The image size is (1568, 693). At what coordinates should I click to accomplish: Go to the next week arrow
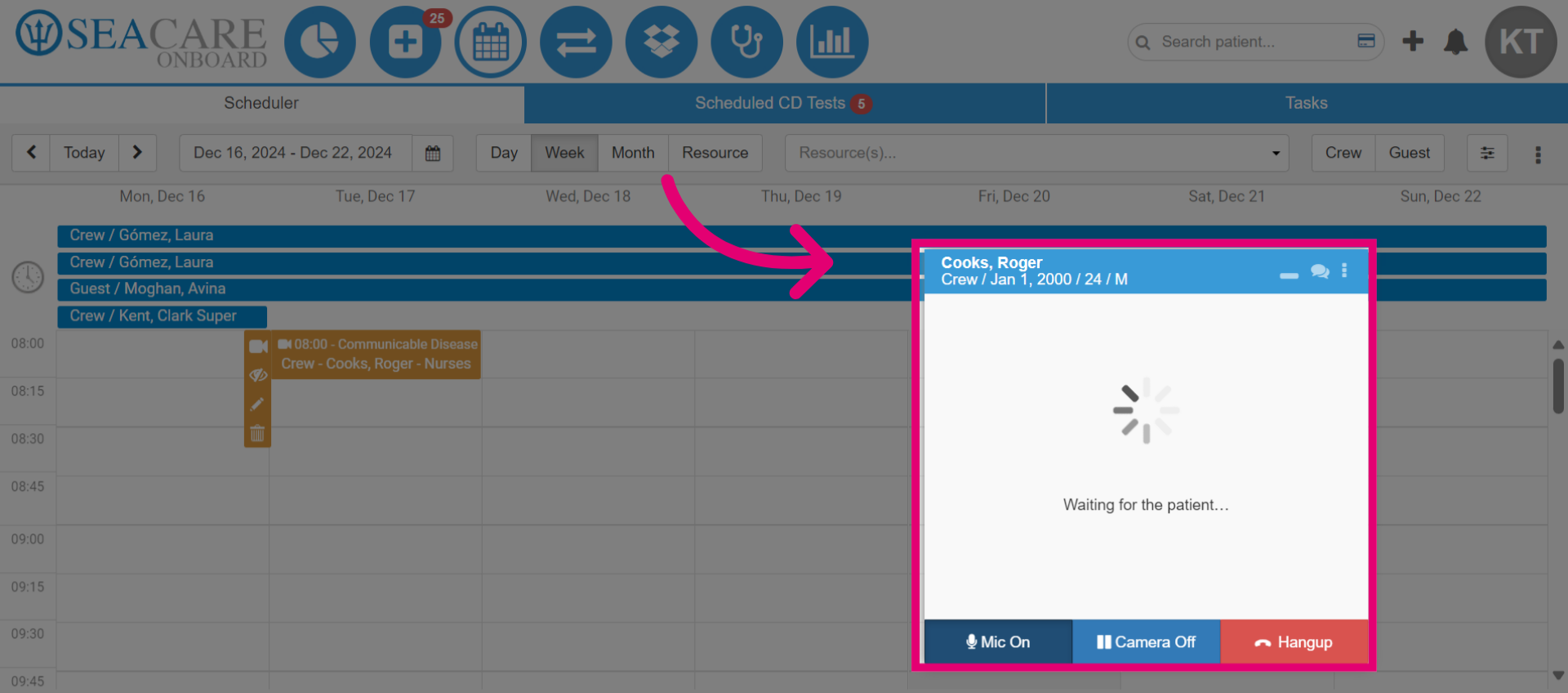[x=137, y=153]
